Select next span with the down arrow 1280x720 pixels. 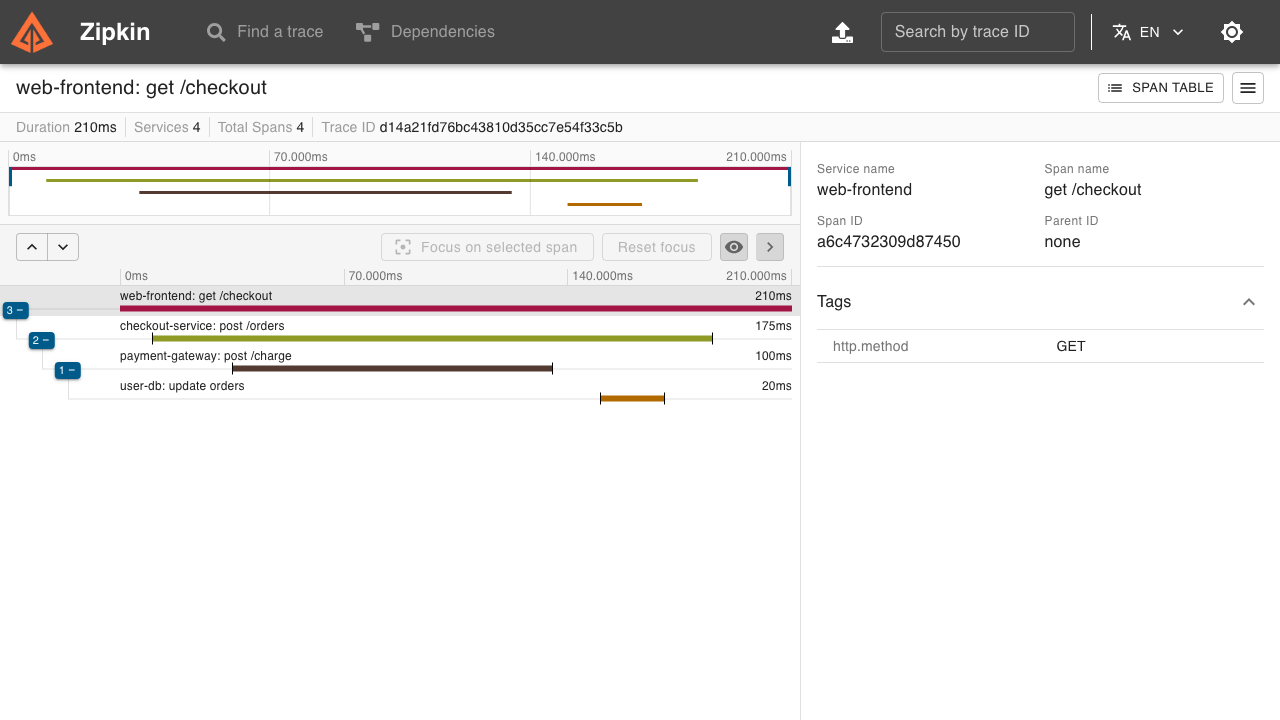click(63, 247)
